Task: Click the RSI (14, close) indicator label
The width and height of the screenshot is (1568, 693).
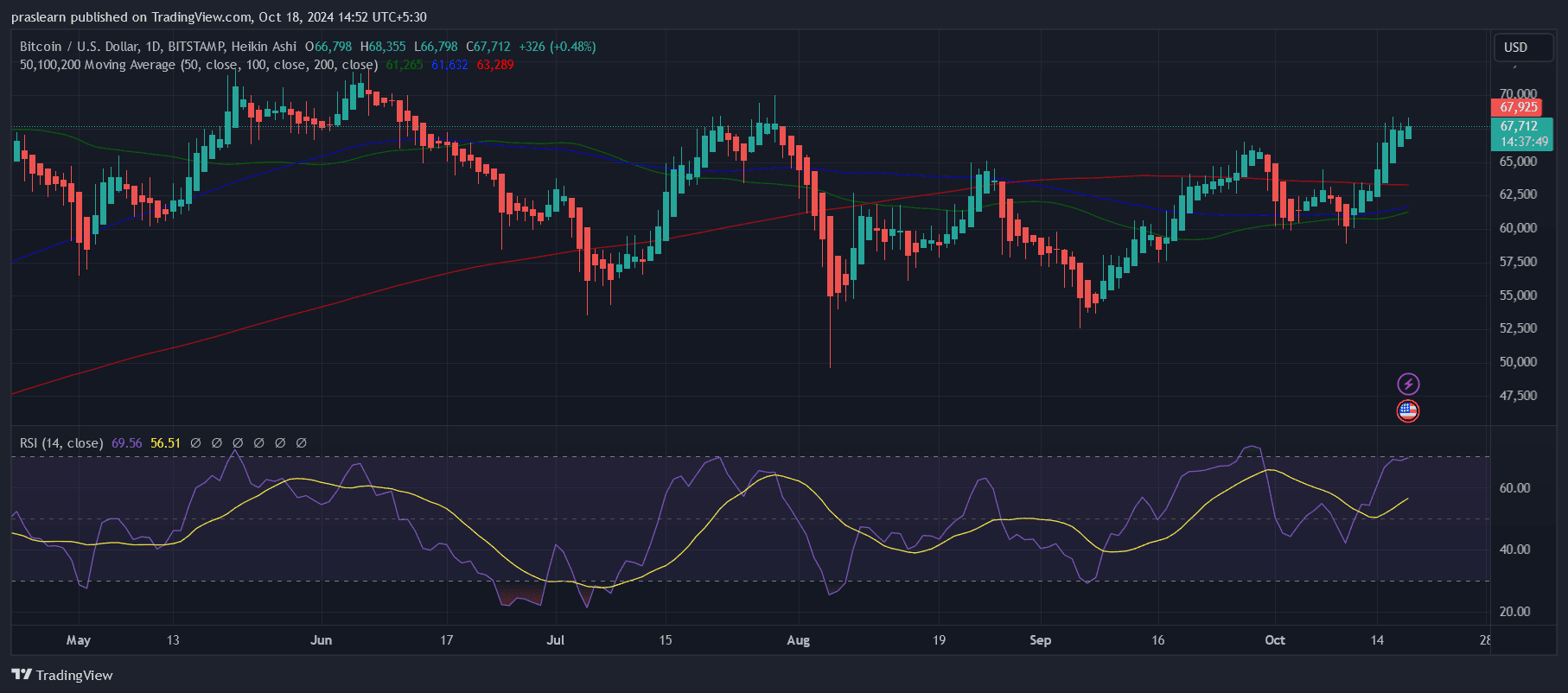Action: pos(61,443)
